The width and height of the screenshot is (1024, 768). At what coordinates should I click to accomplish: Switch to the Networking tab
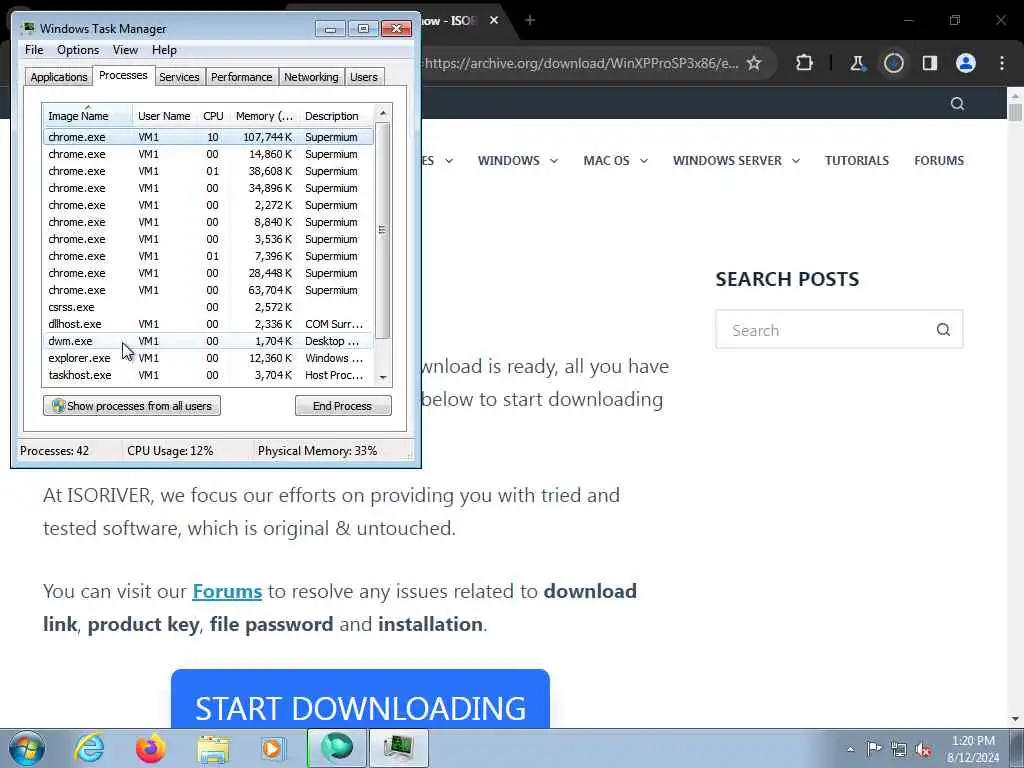pyautogui.click(x=312, y=77)
